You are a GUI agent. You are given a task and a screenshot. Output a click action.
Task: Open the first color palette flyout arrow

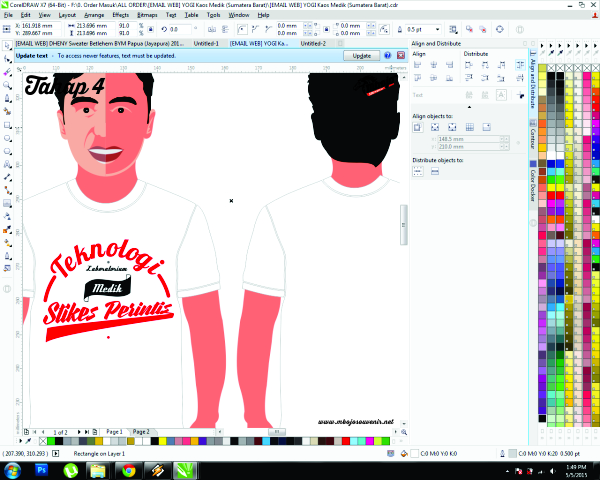[x=542, y=46]
